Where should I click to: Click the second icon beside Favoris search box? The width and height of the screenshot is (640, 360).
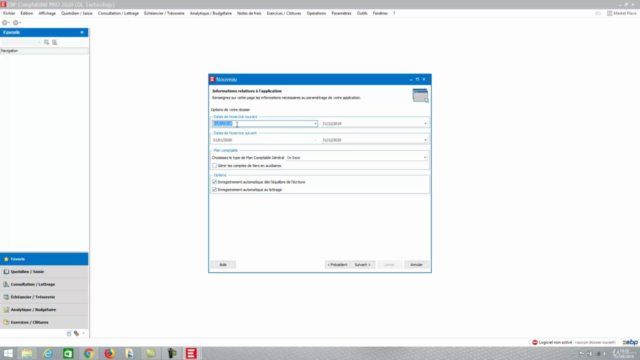(x=54, y=42)
